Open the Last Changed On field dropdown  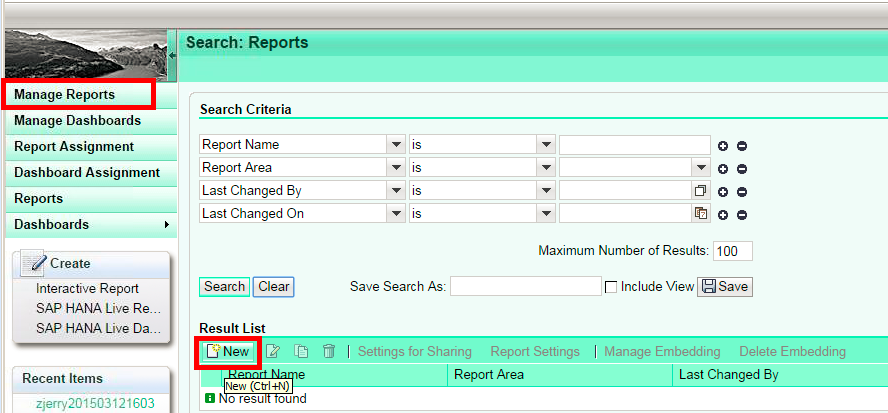click(396, 214)
